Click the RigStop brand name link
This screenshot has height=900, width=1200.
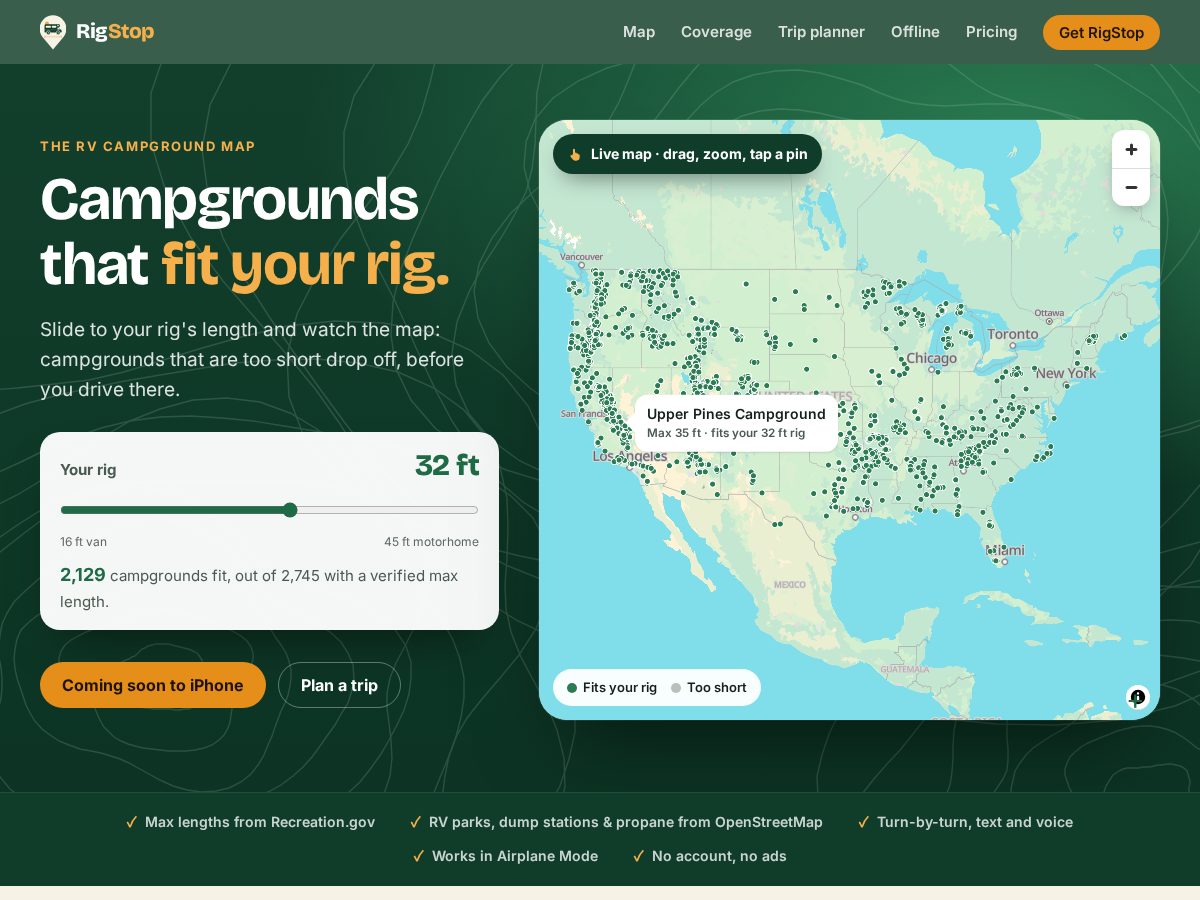115,32
